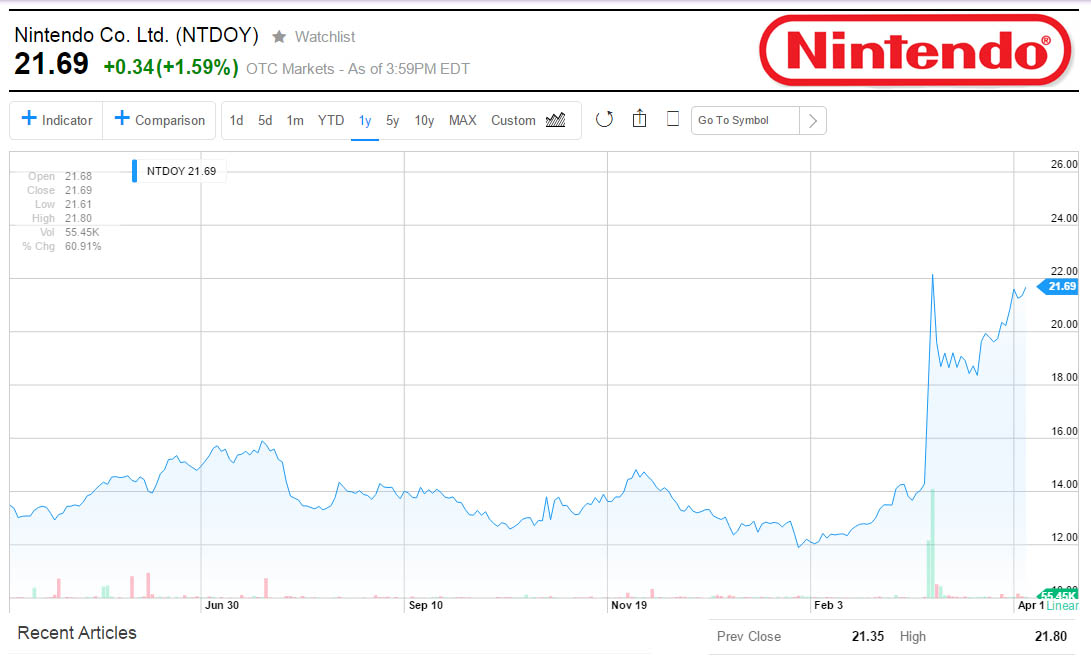The width and height of the screenshot is (1091, 656).
Task: Click the Apr 1 date label
Action: coord(1031,605)
